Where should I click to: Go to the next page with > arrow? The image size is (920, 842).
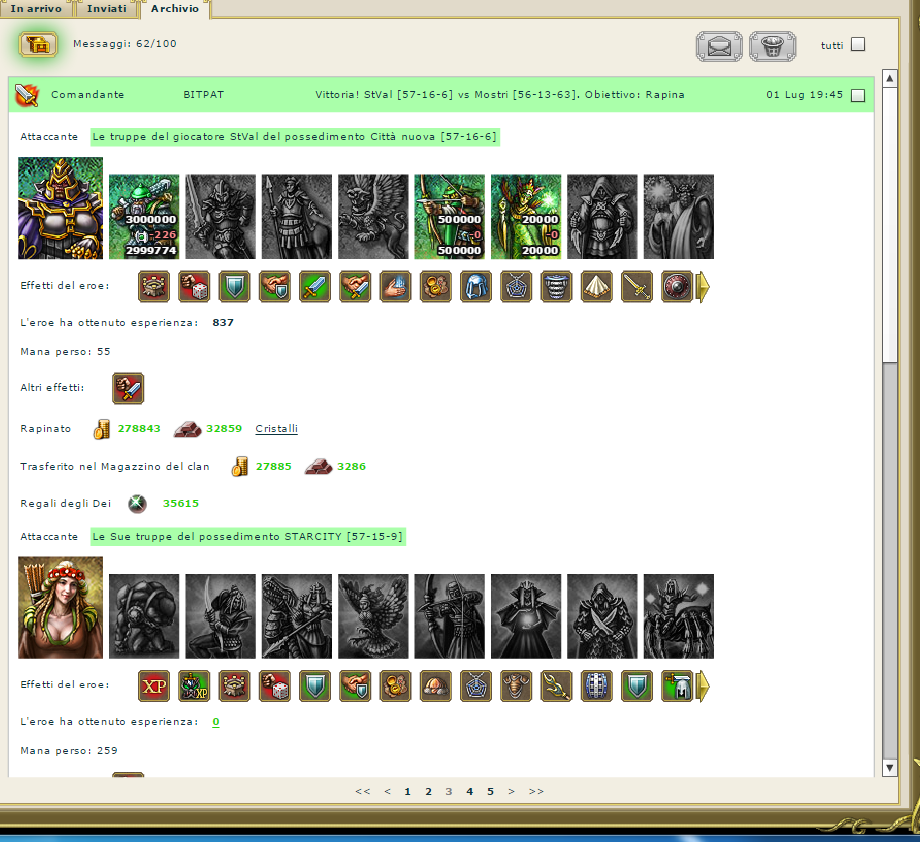512,791
